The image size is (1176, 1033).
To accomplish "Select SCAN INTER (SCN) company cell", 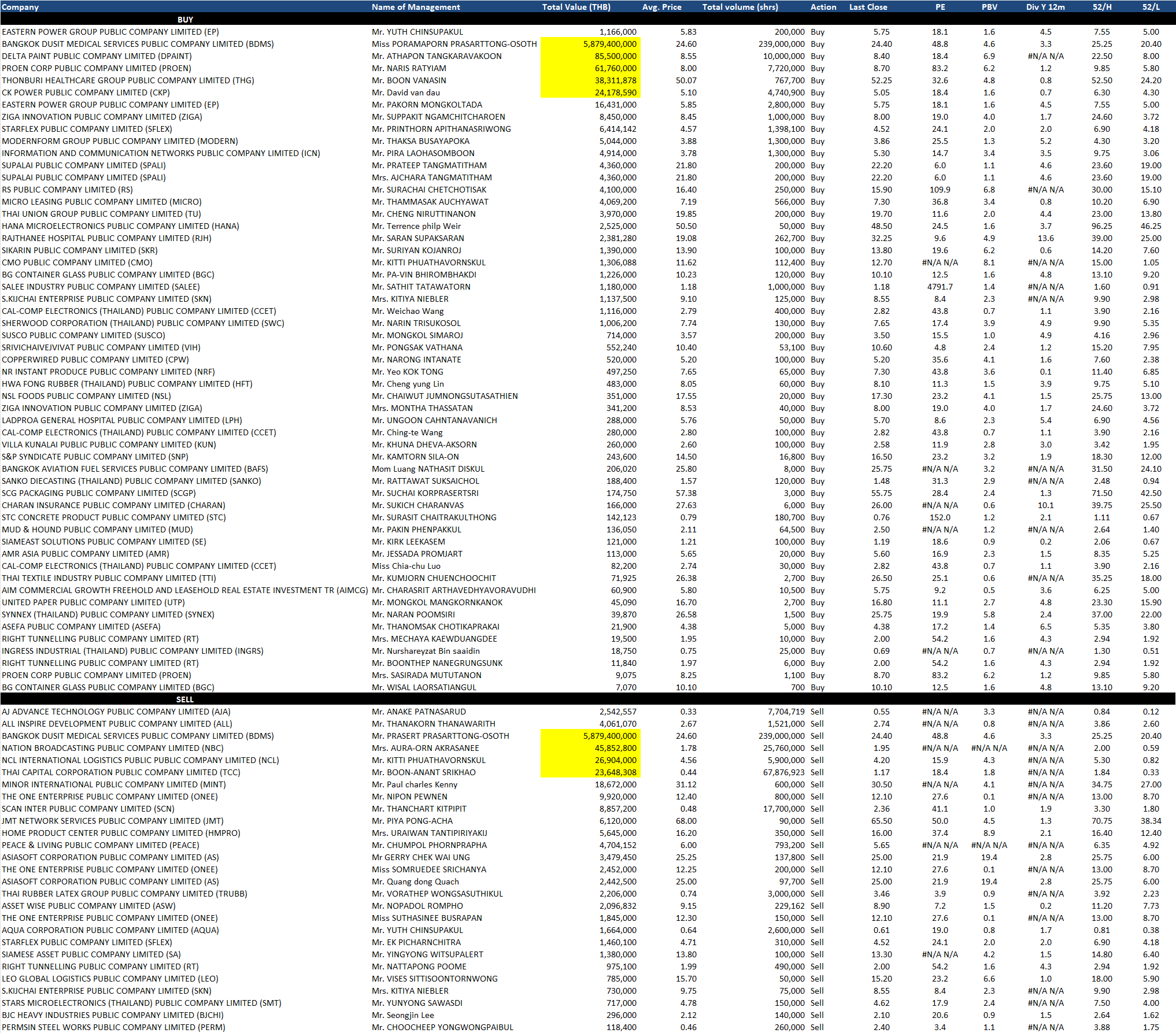I will 88,809.
